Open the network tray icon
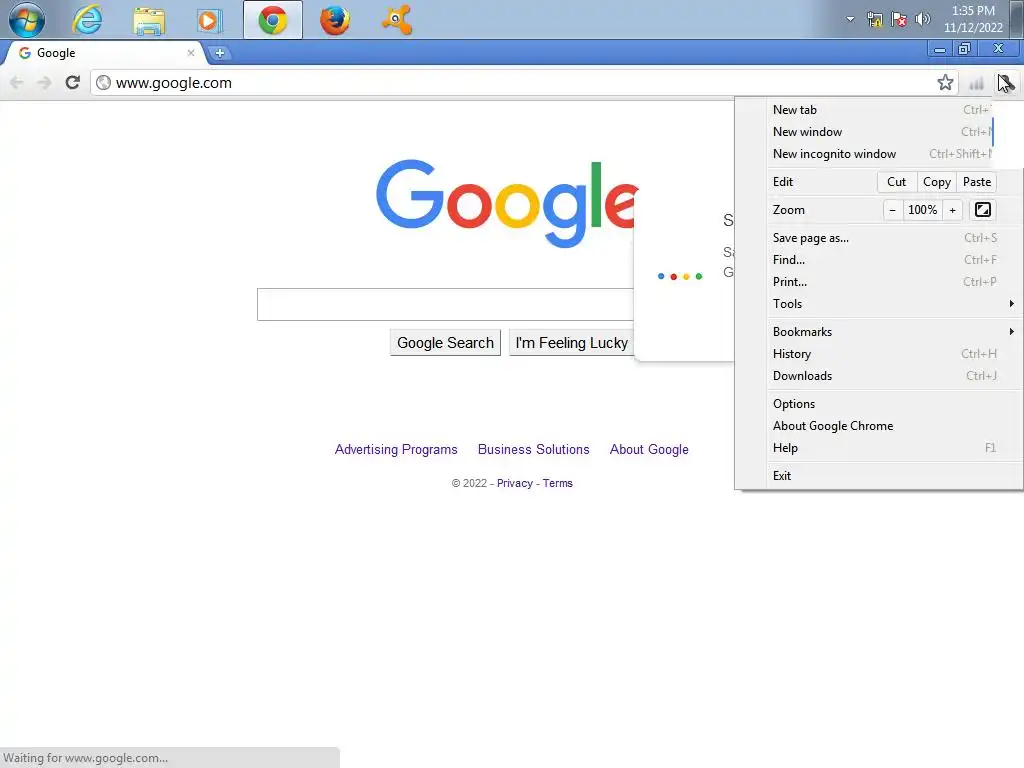This screenshot has width=1024, height=768. [874, 19]
